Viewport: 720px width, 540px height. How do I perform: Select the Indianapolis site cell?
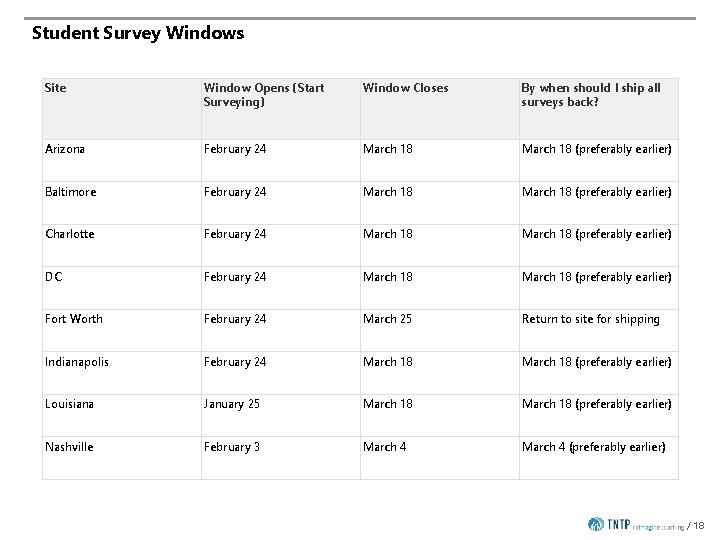[77, 362]
